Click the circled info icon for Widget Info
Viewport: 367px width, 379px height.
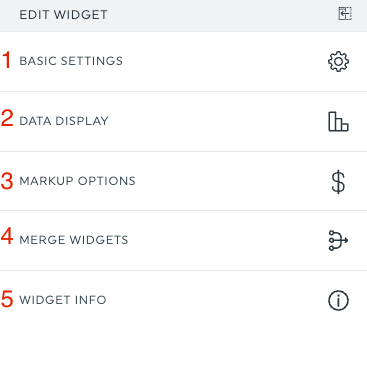[338, 300]
